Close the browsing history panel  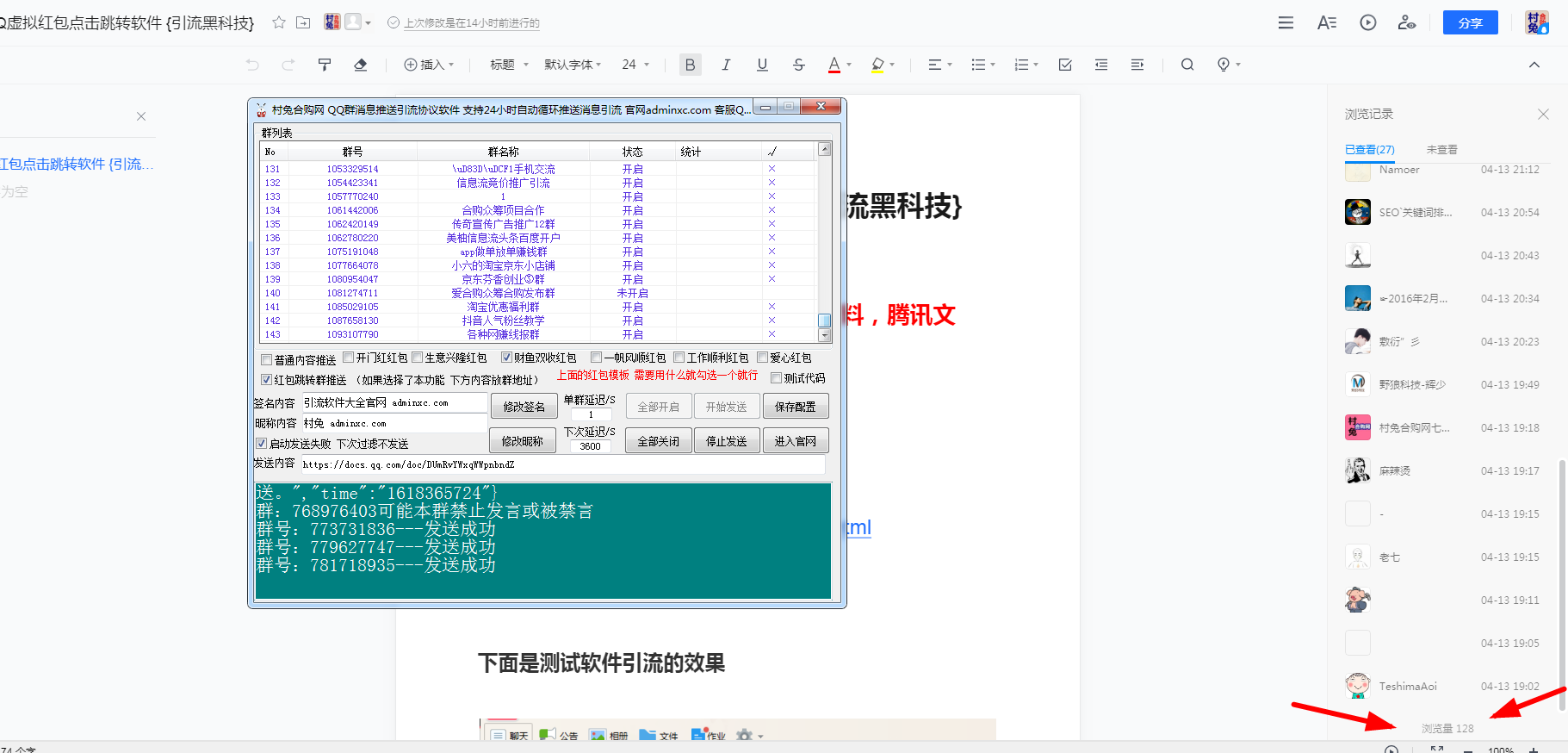click(x=1543, y=114)
